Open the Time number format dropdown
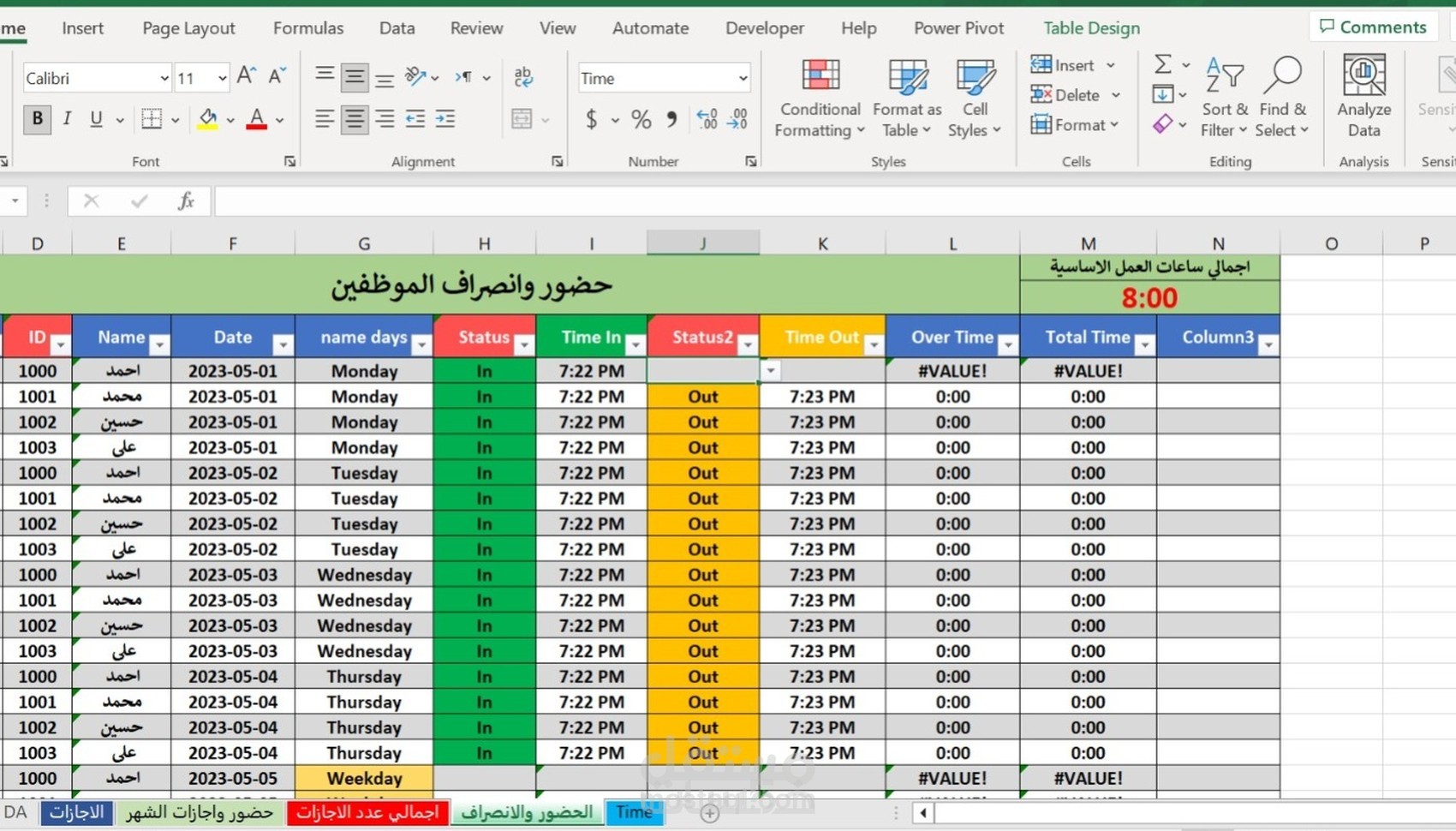1456x831 pixels. click(743, 79)
